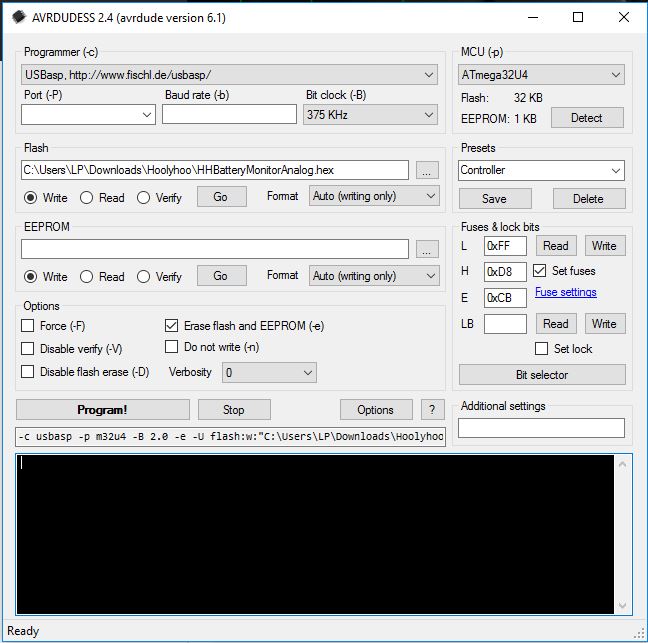Viewport: 648px width, 643px height.
Task: Open MCU ATmega32U4 dropdown
Action: pos(541,75)
